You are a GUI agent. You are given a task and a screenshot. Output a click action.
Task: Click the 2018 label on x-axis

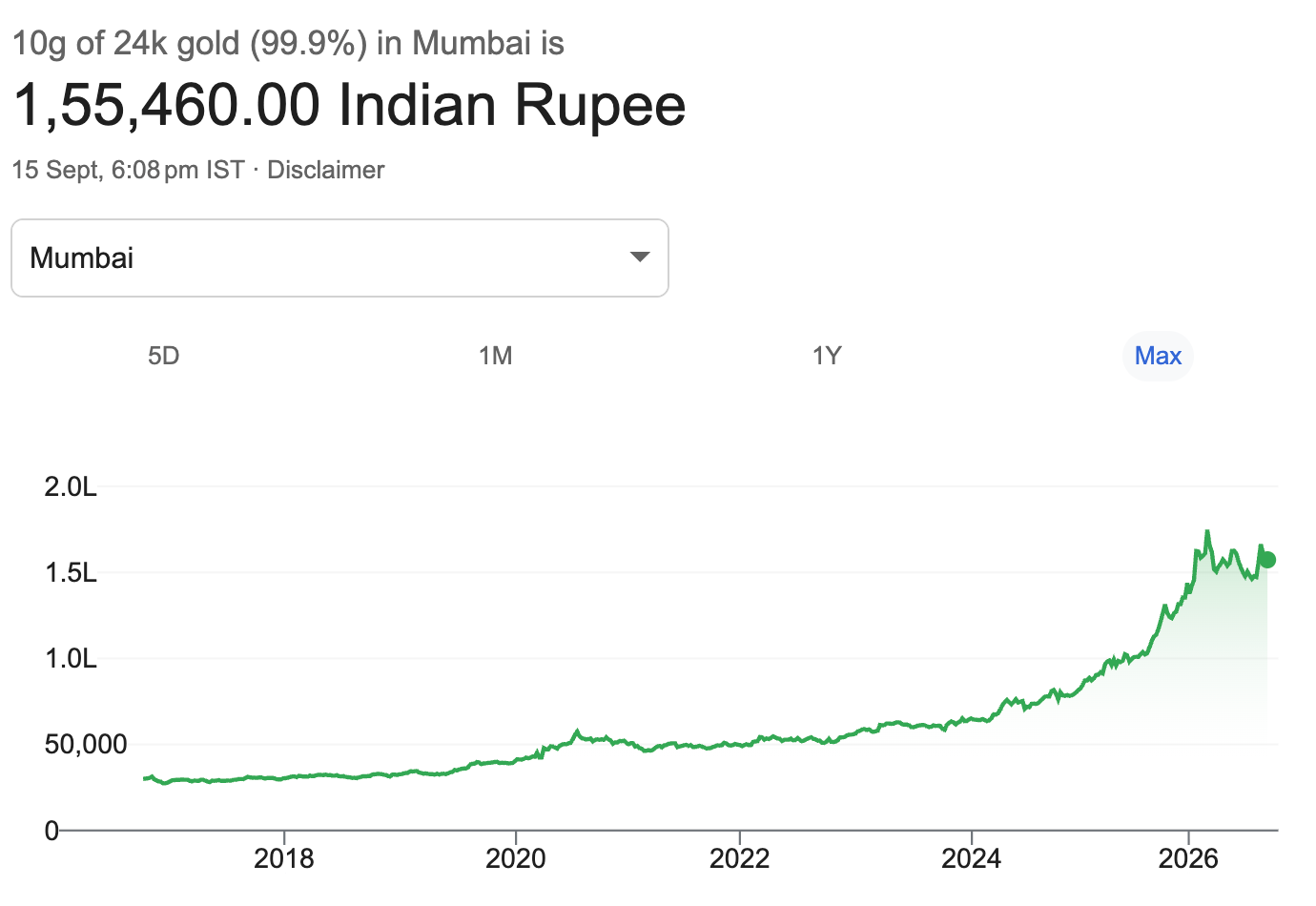click(x=284, y=858)
